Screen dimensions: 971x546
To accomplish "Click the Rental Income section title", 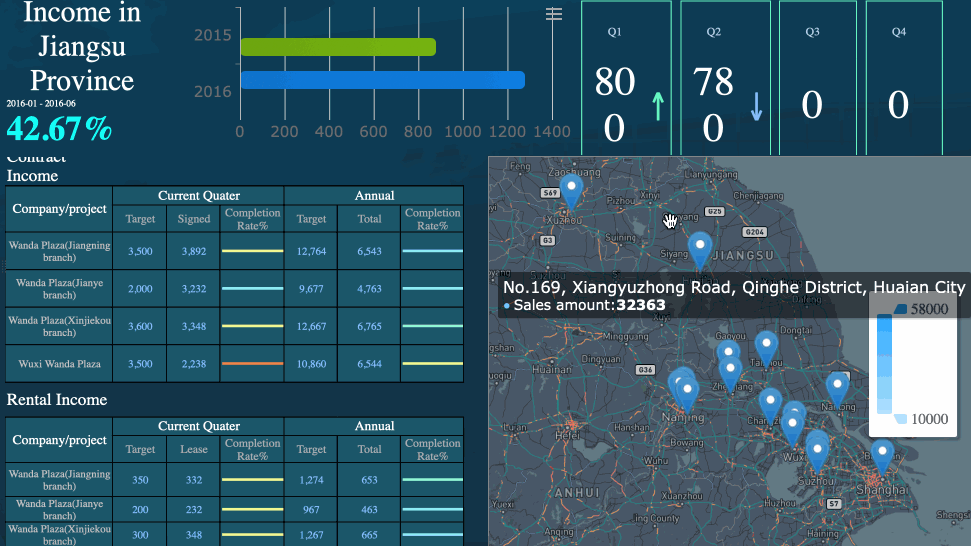I will coord(57,400).
